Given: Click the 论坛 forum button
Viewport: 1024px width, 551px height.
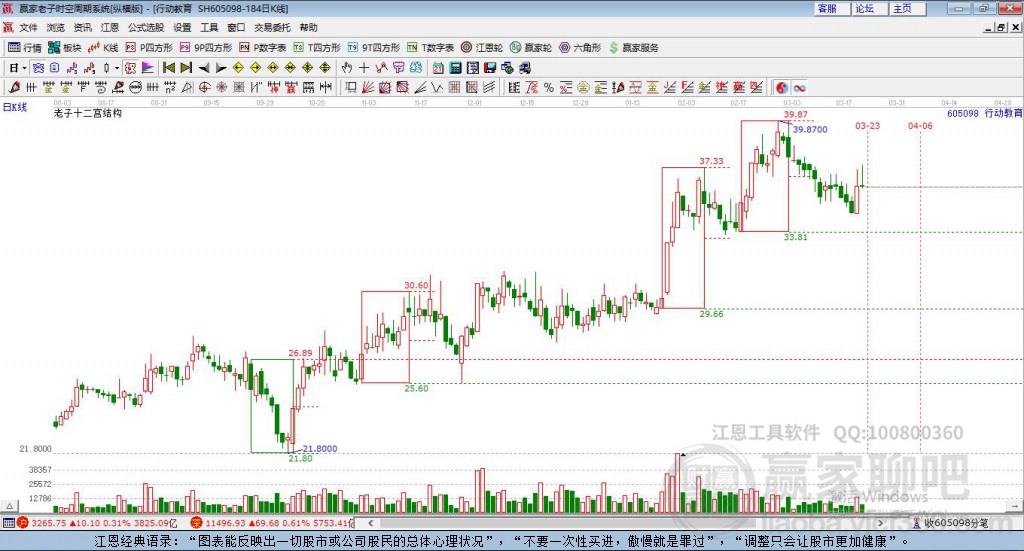Looking at the screenshot, I should (x=869, y=8).
